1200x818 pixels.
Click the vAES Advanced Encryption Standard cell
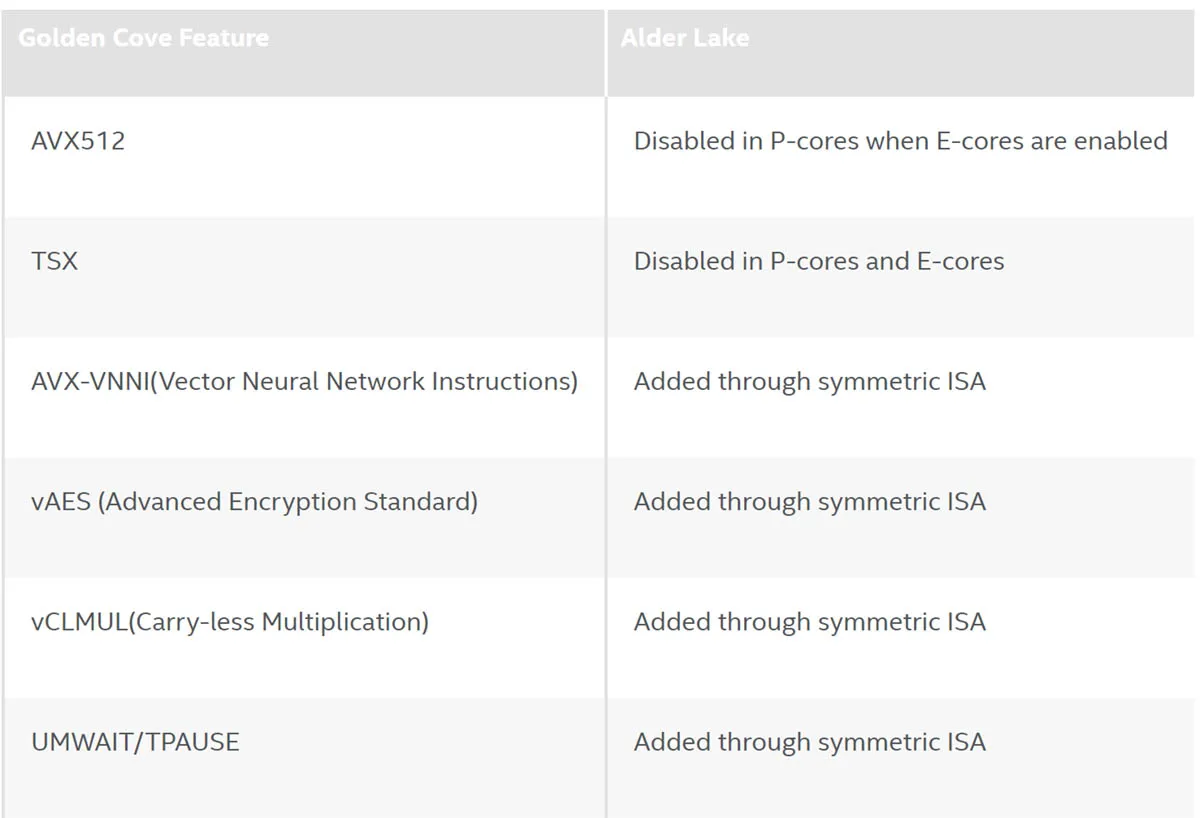tap(303, 517)
